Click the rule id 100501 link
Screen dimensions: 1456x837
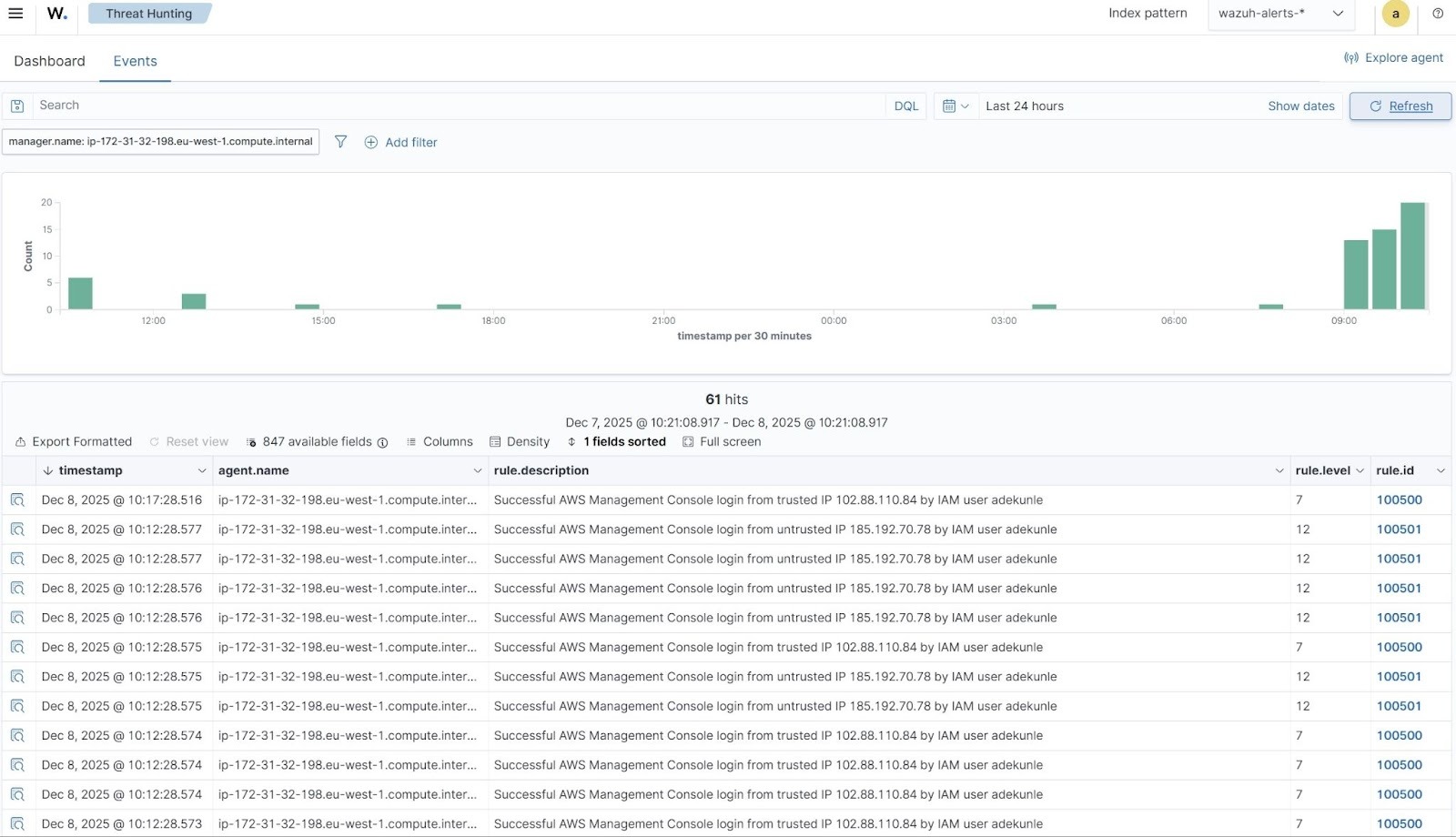(1399, 529)
